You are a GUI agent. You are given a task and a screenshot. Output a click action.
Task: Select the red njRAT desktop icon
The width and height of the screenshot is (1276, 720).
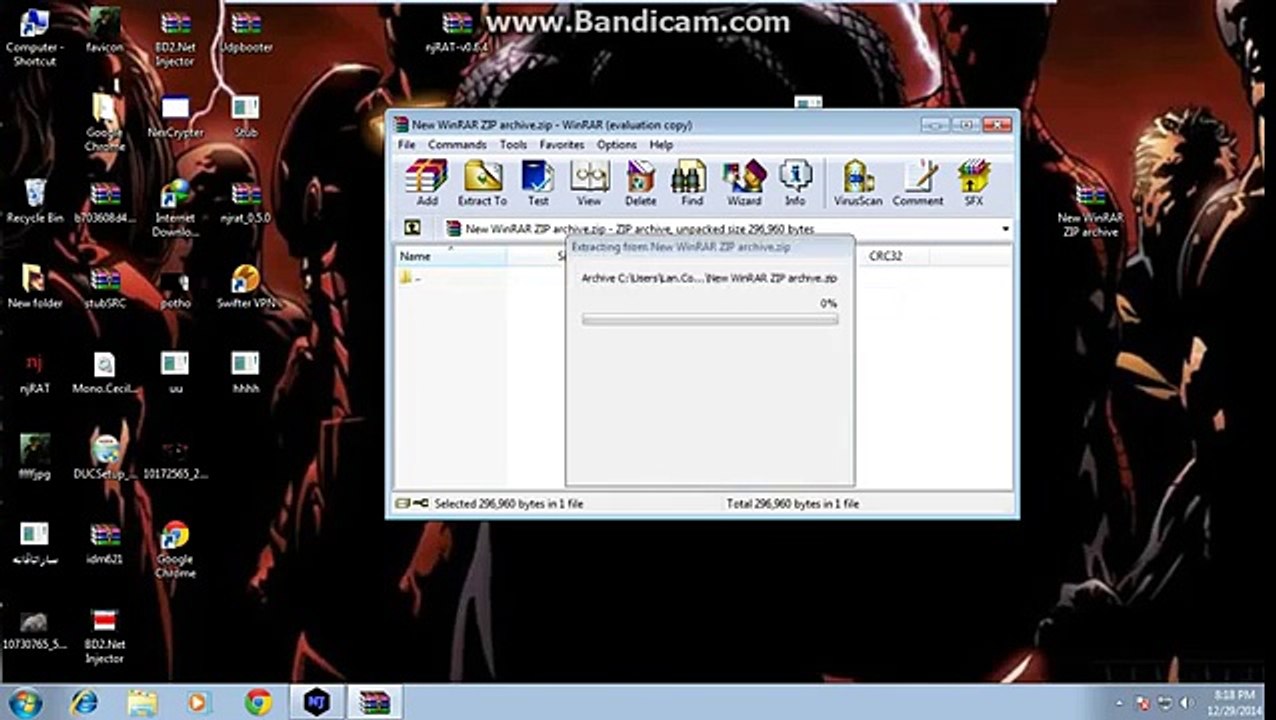(34, 371)
